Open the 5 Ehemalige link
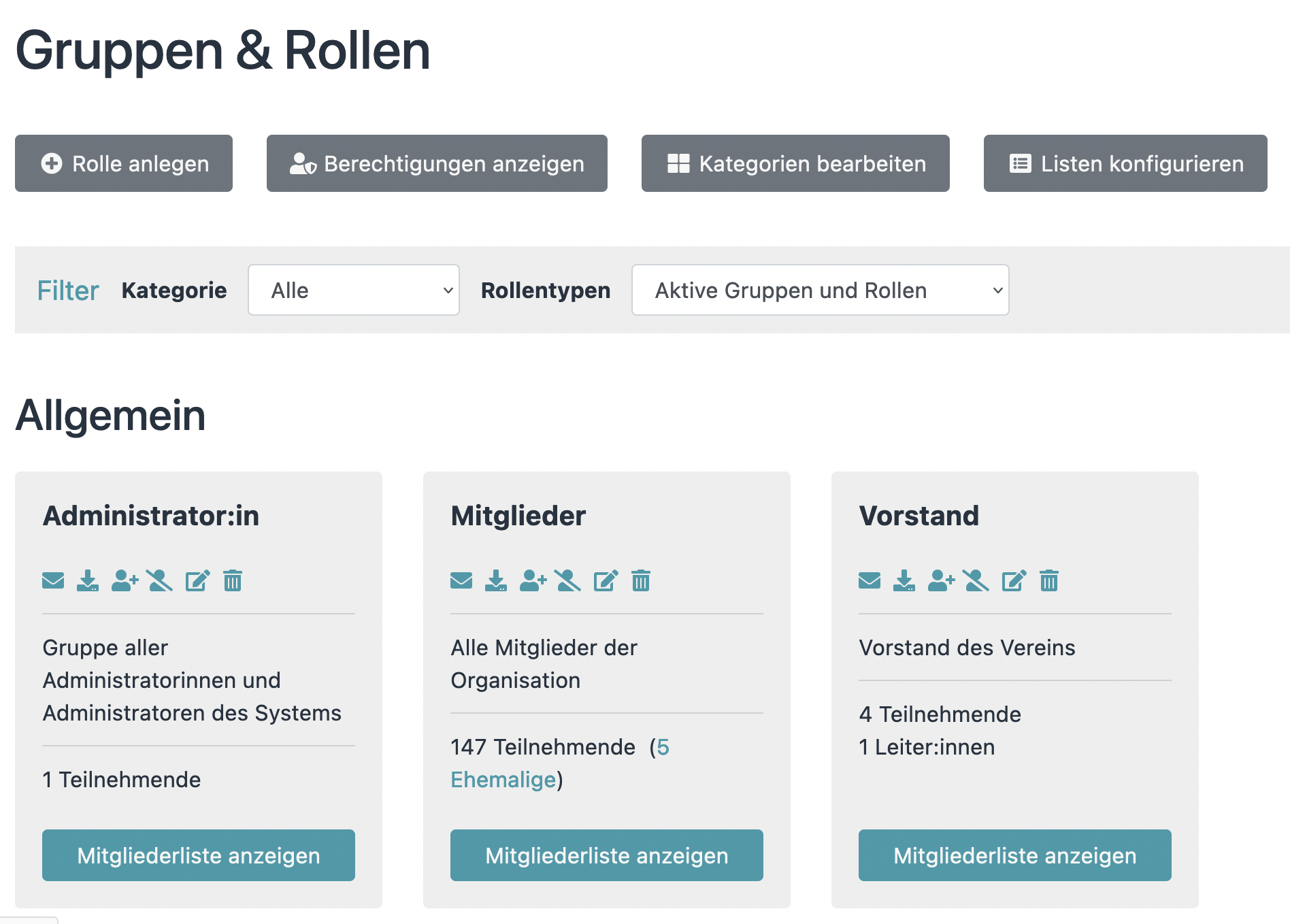1290x924 pixels. [503, 779]
